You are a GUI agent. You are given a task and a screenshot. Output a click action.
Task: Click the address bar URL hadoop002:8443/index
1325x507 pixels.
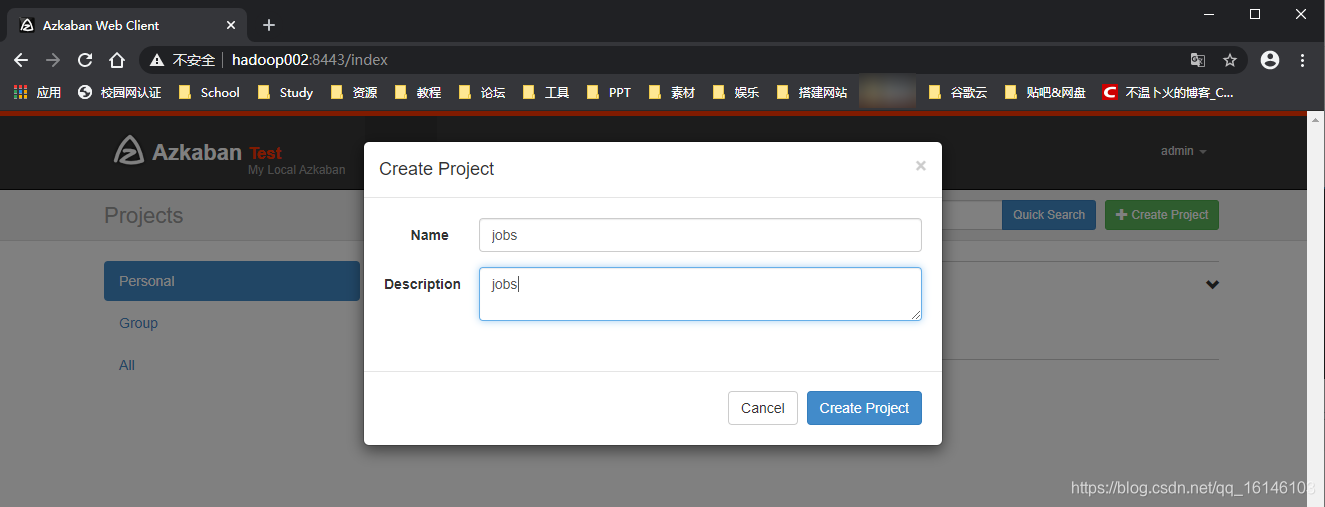click(310, 60)
